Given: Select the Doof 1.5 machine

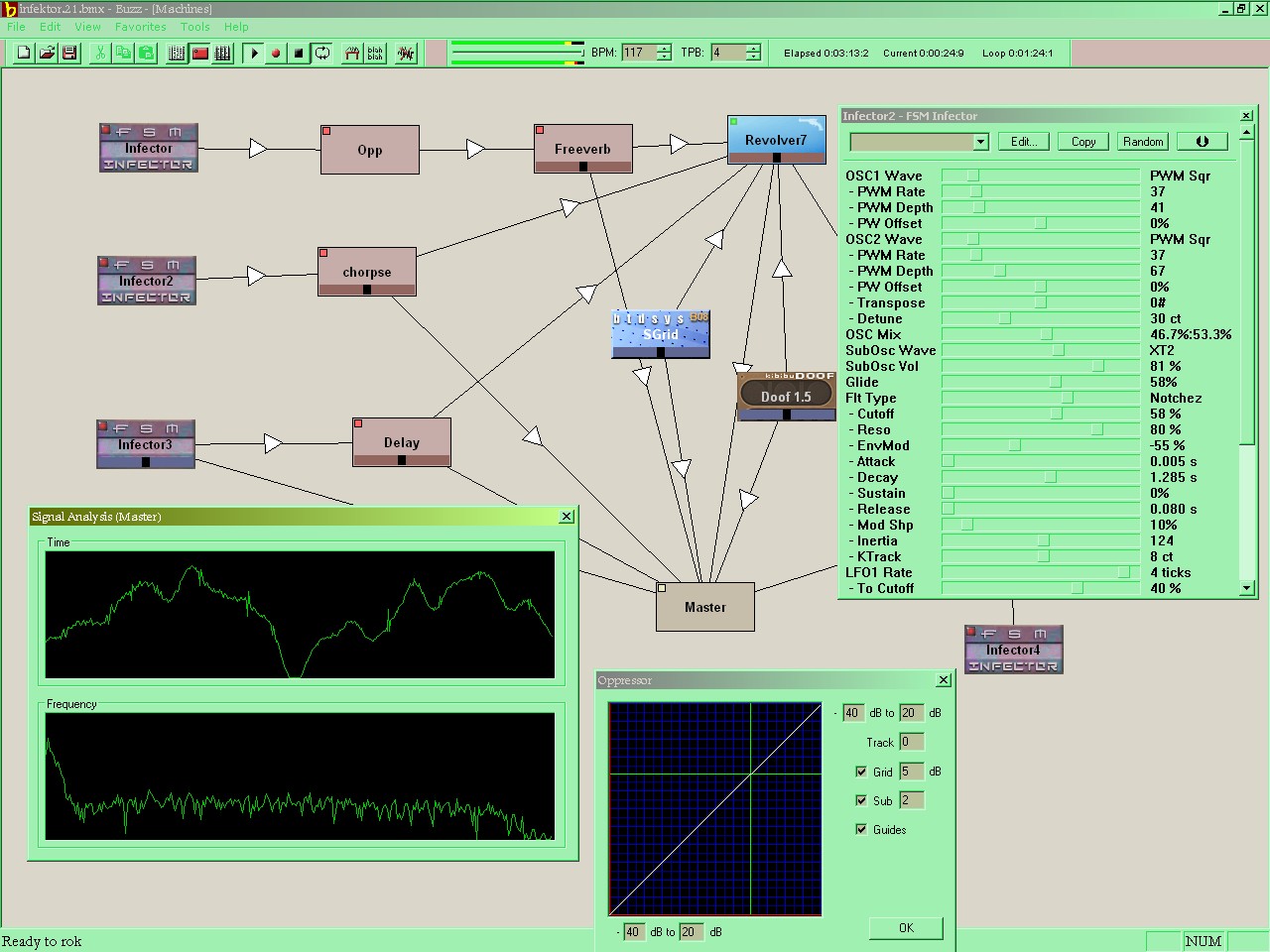Looking at the screenshot, I should (x=786, y=396).
